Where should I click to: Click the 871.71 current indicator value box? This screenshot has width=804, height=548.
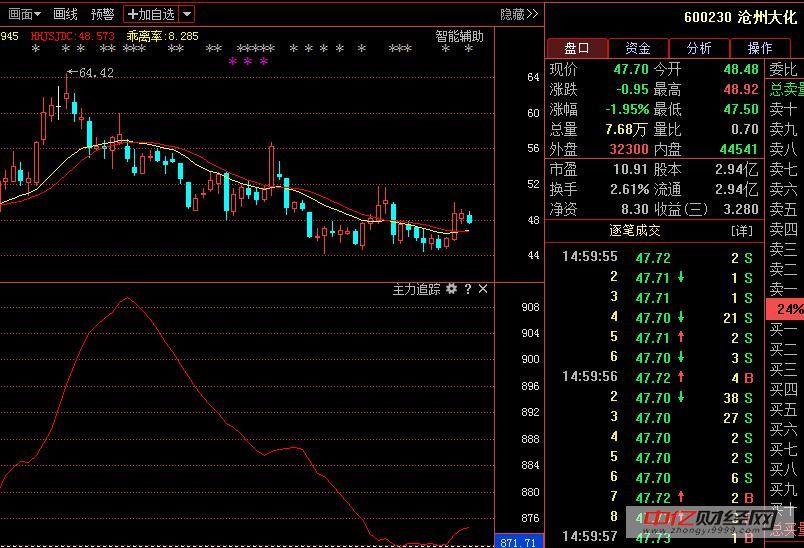(x=518, y=542)
